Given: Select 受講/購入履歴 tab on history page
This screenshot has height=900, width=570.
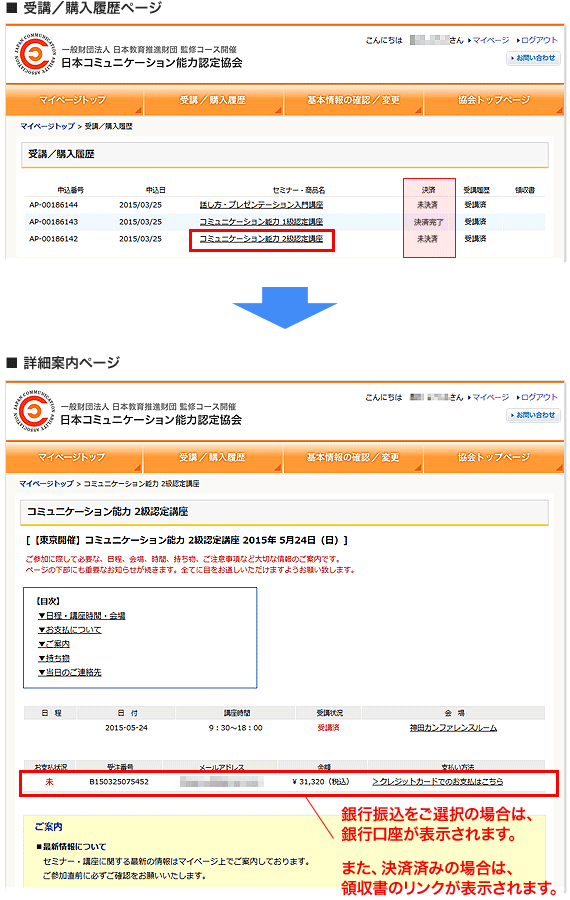Looking at the screenshot, I should 213,100.
